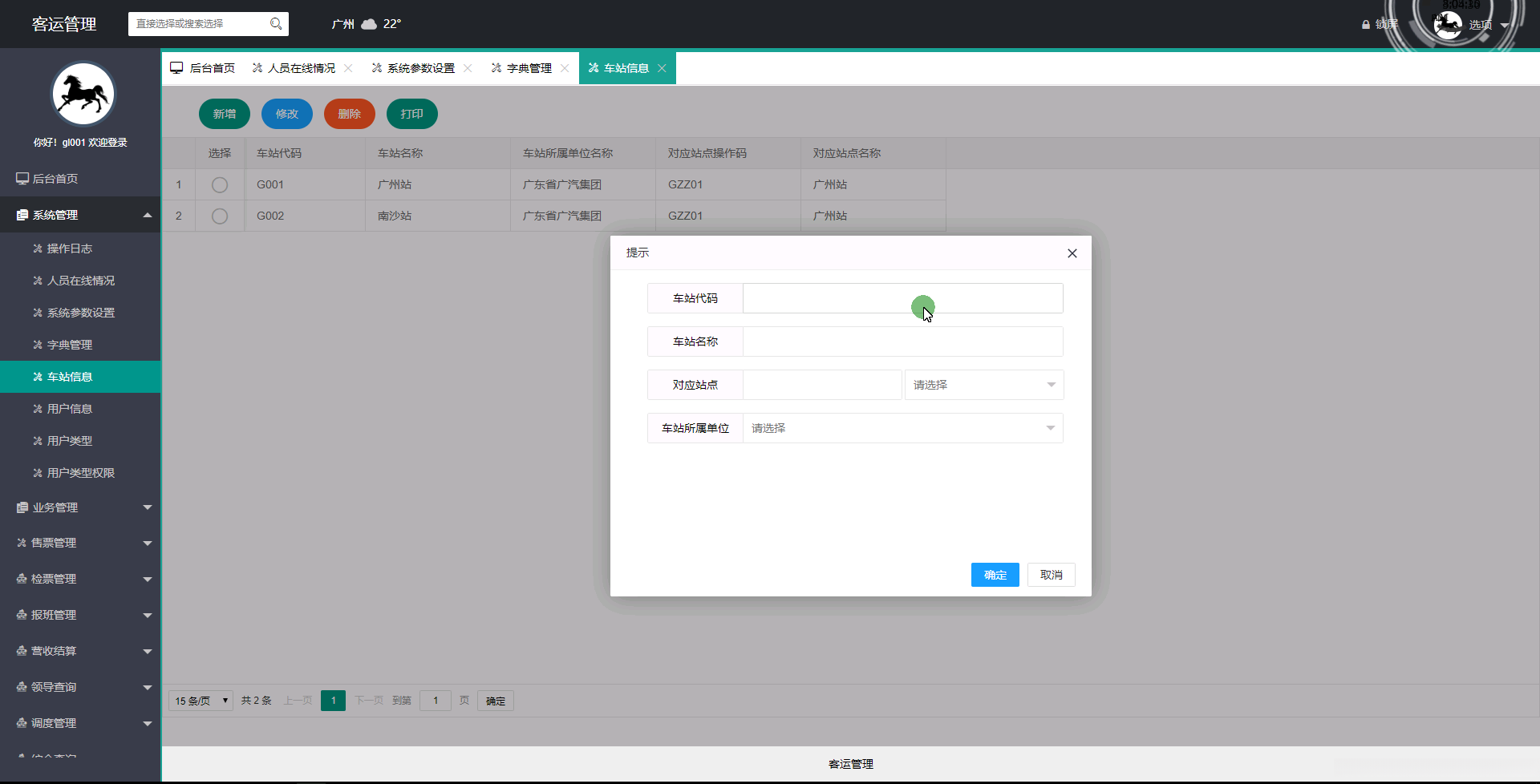The image size is (1540, 784).
Task: Close the 提示 dialog with X
Action: 1072,253
